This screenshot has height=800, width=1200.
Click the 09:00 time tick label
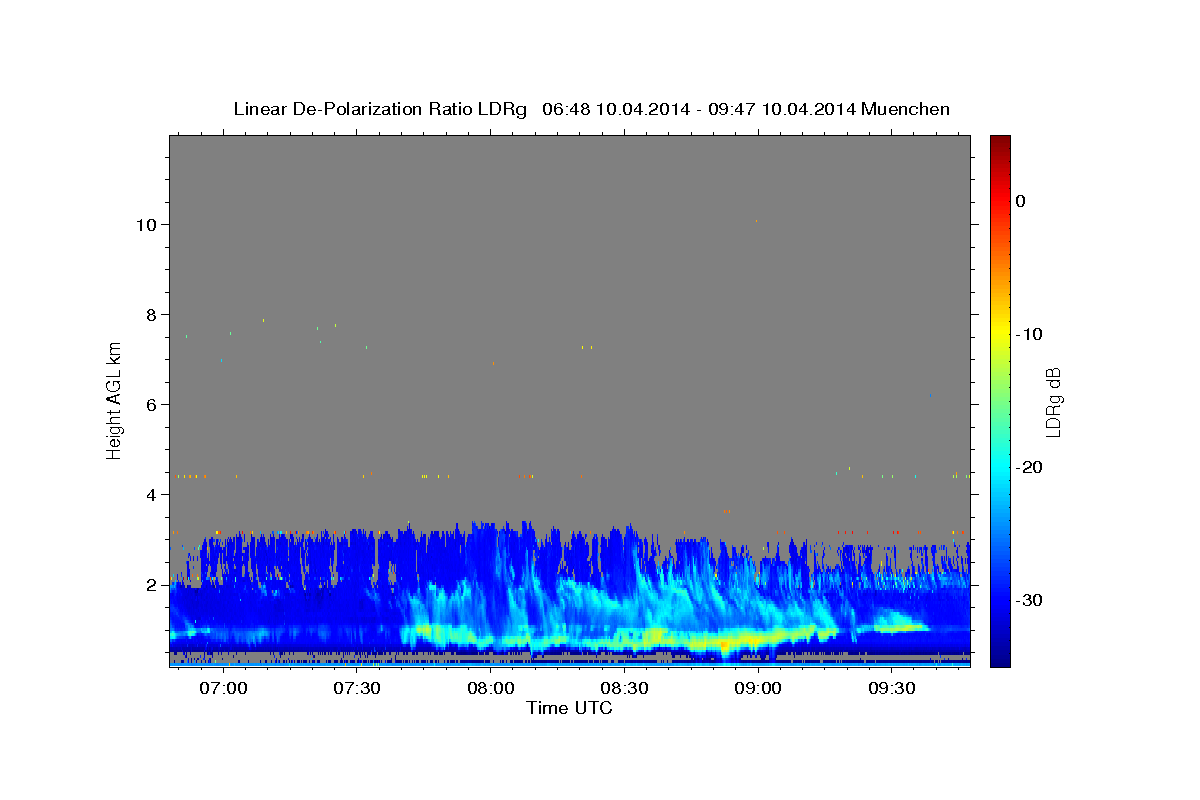(758, 689)
